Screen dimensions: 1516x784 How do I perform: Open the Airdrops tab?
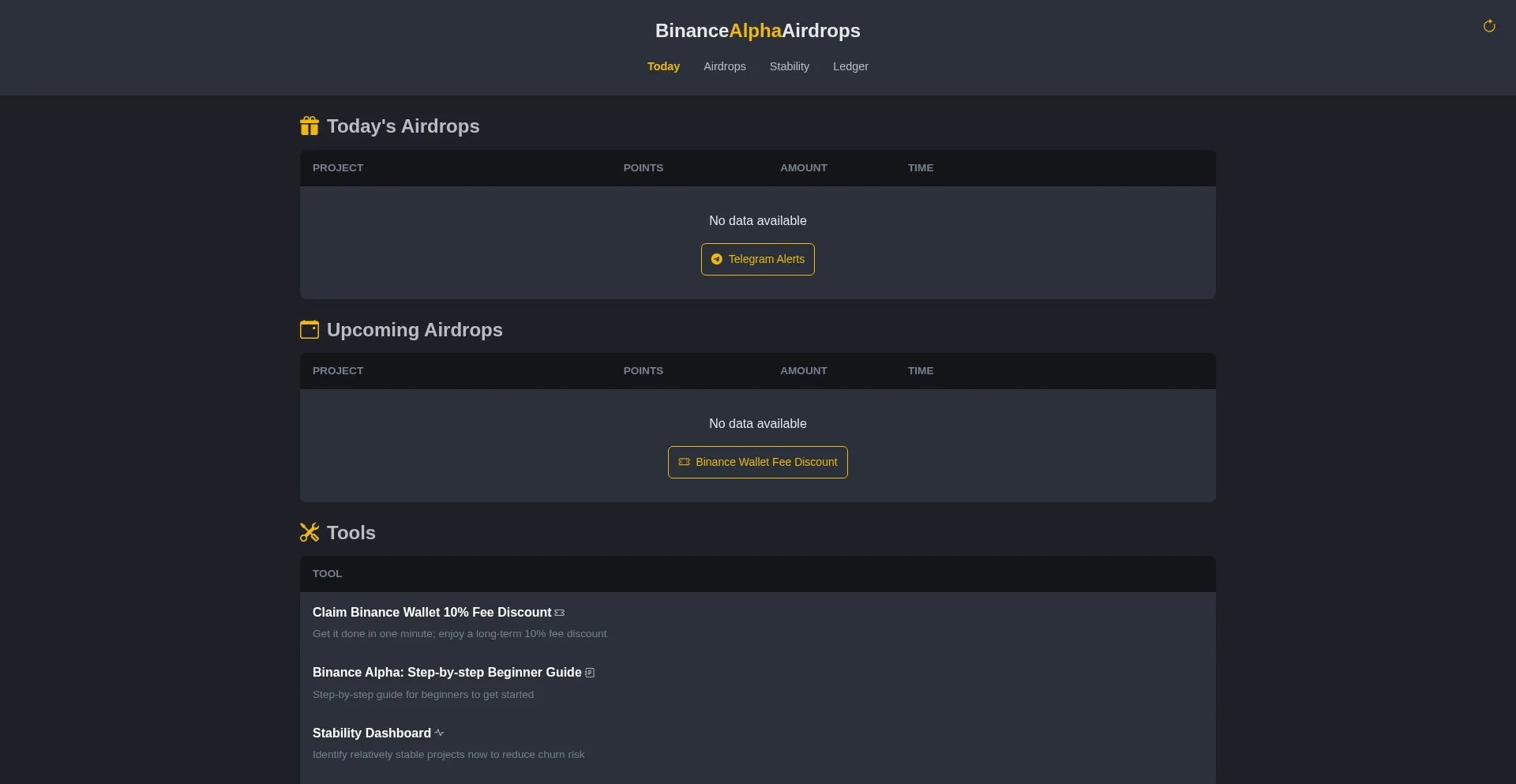tap(725, 66)
